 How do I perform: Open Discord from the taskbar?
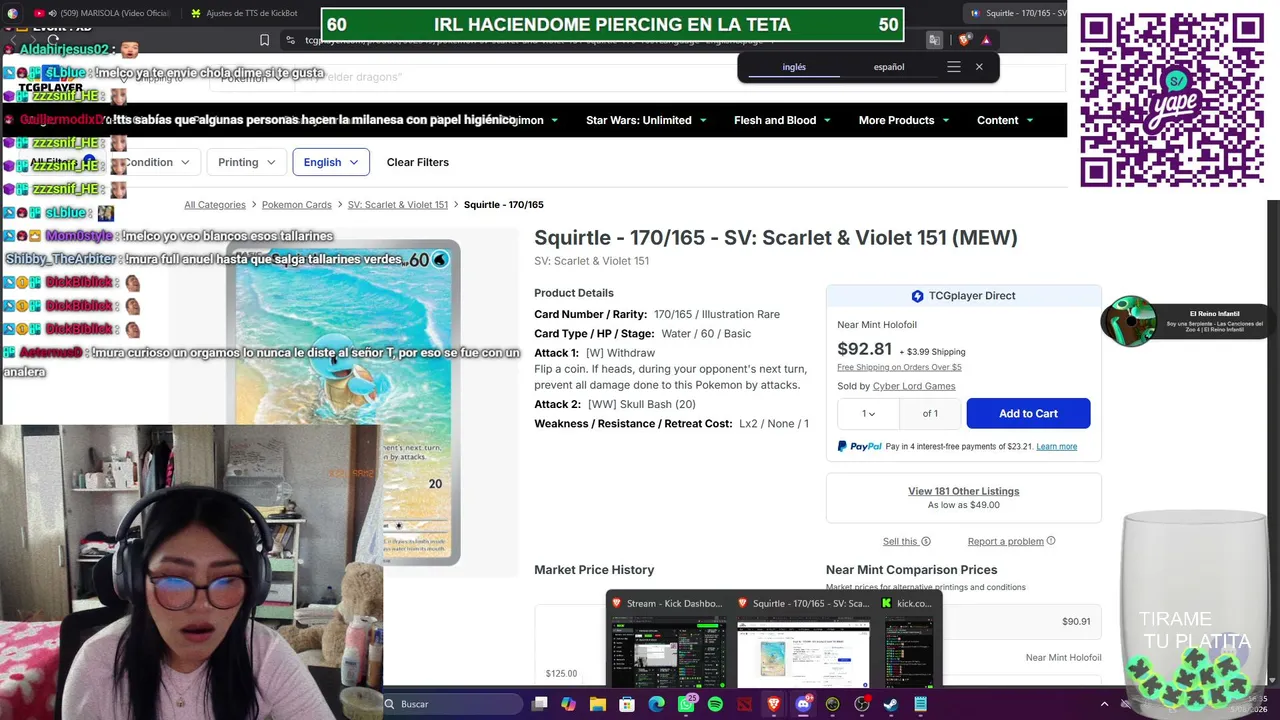pos(803,704)
